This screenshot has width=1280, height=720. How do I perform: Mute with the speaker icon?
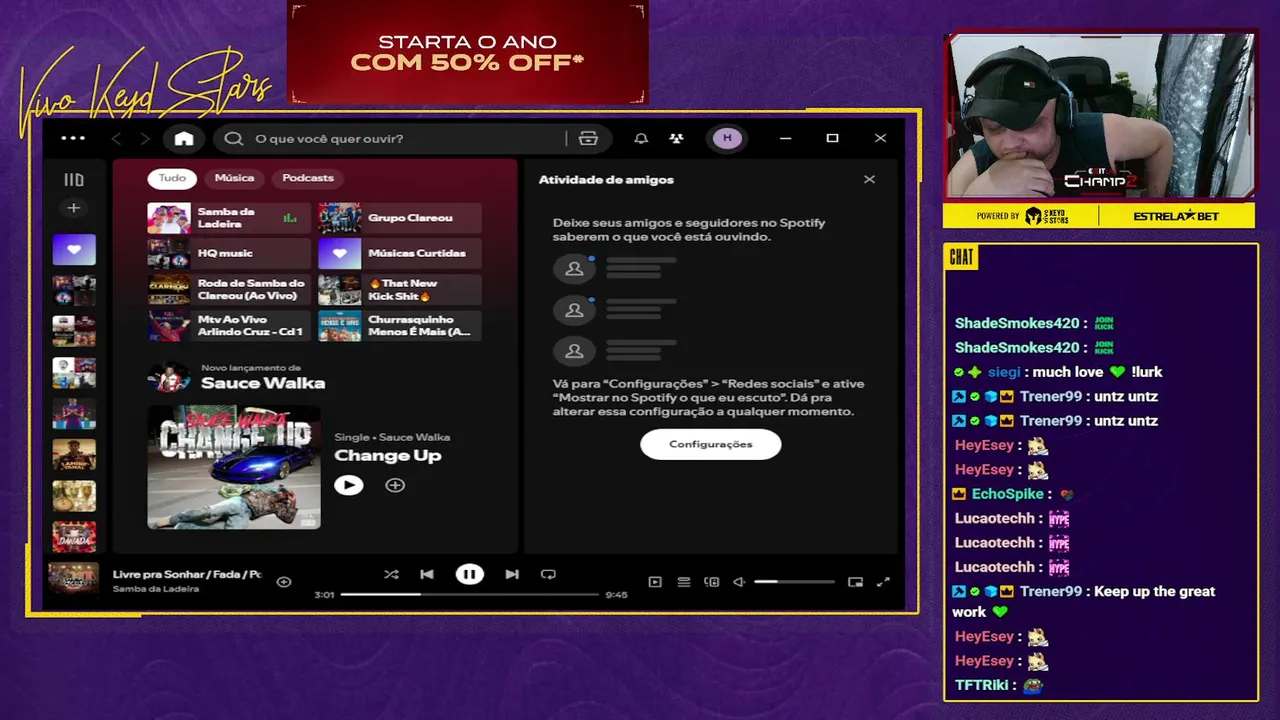pos(739,581)
